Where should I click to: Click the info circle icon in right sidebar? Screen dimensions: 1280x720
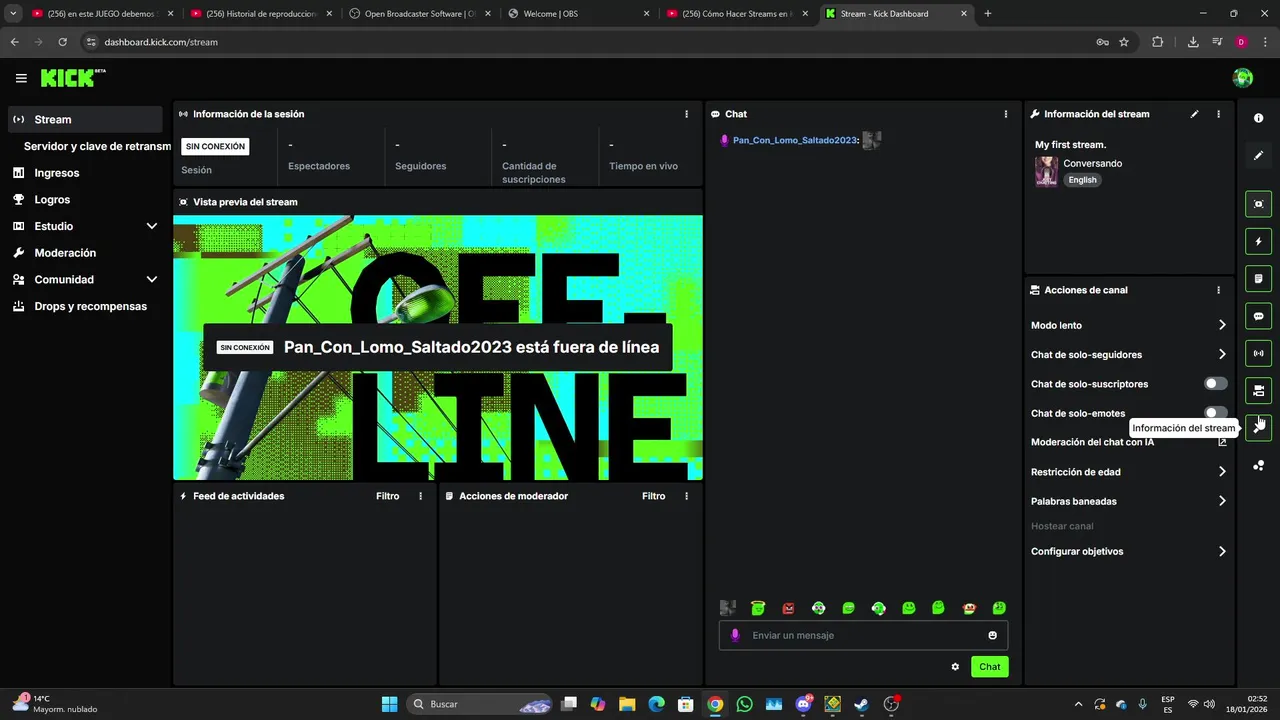point(1258,118)
